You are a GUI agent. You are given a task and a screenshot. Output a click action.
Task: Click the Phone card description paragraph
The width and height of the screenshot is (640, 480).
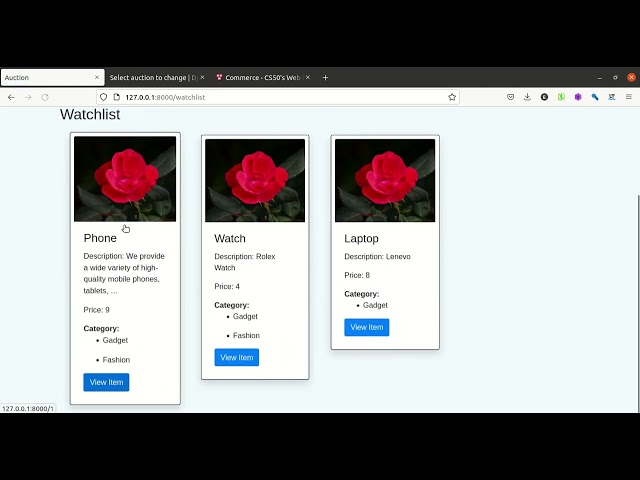pyautogui.click(x=124, y=273)
